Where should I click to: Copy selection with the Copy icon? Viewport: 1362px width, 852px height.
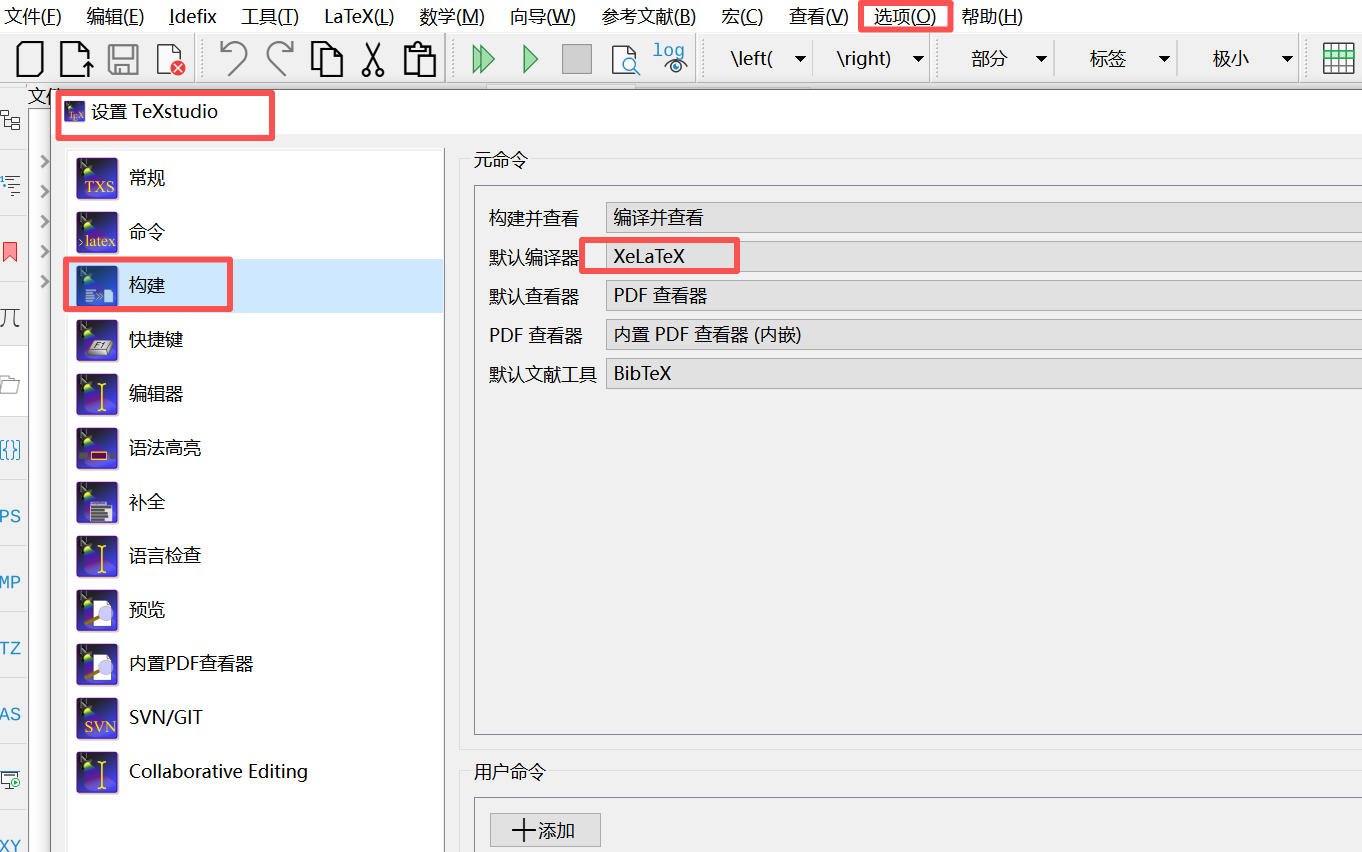point(327,59)
